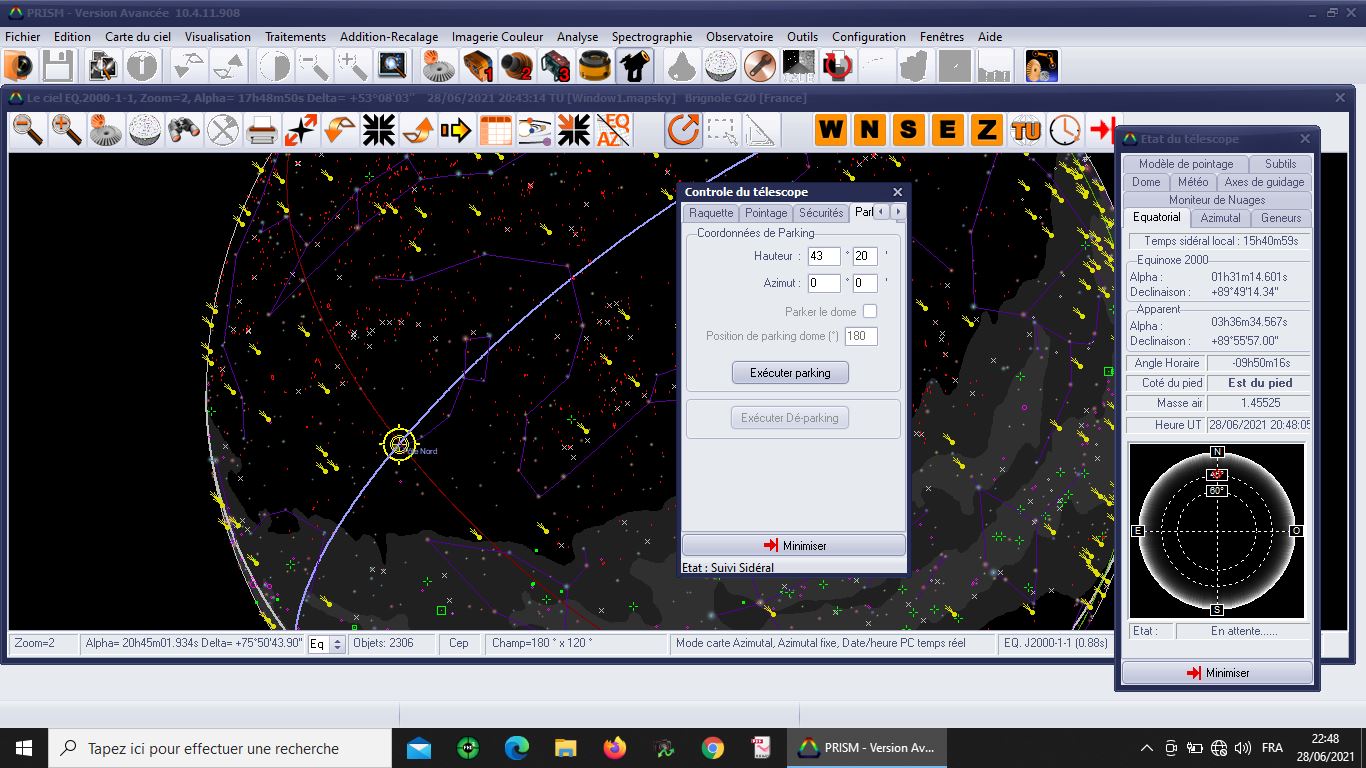1366x768 pixels.
Task: Click the telescope icon in main toolbar
Action: point(634,67)
